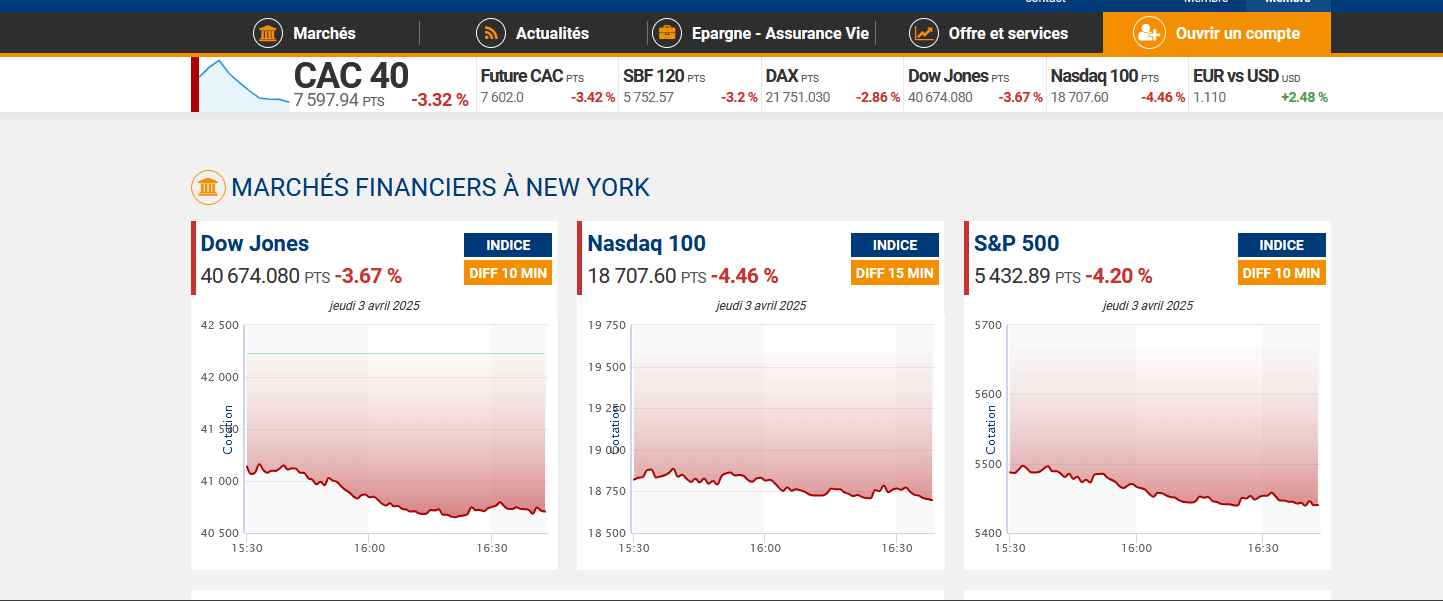Click the orange bank icon beside Marchés Financiers heading
The height and width of the screenshot is (601, 1443).
pos(207,187)
